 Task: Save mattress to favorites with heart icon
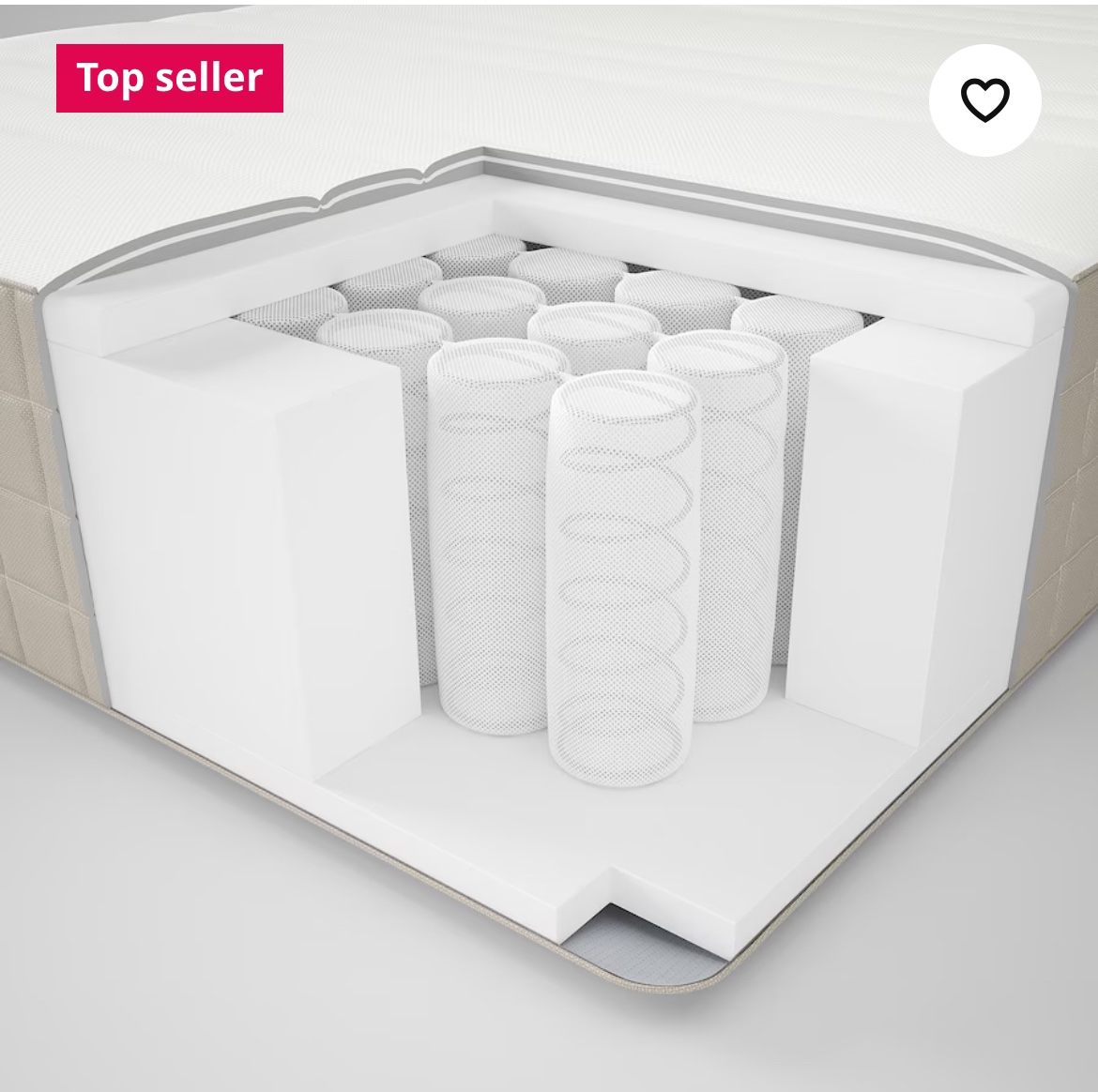point(984,99)
